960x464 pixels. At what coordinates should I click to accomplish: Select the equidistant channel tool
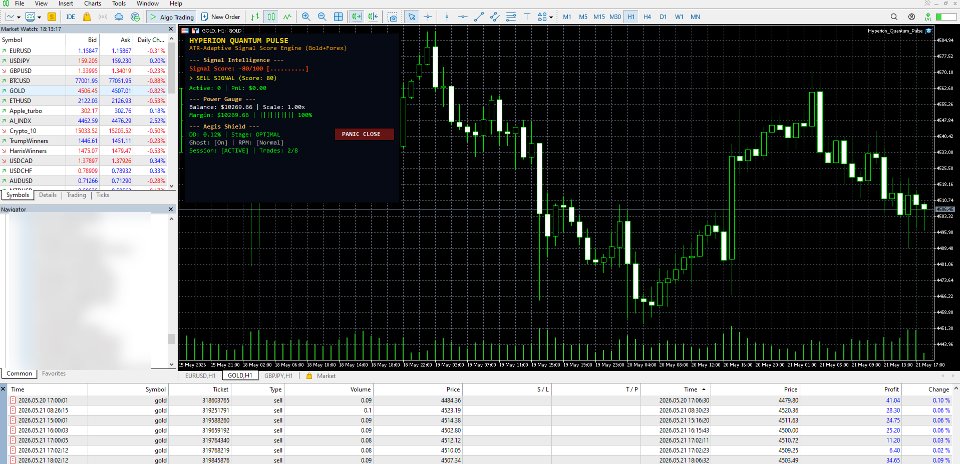click(495, 17)
